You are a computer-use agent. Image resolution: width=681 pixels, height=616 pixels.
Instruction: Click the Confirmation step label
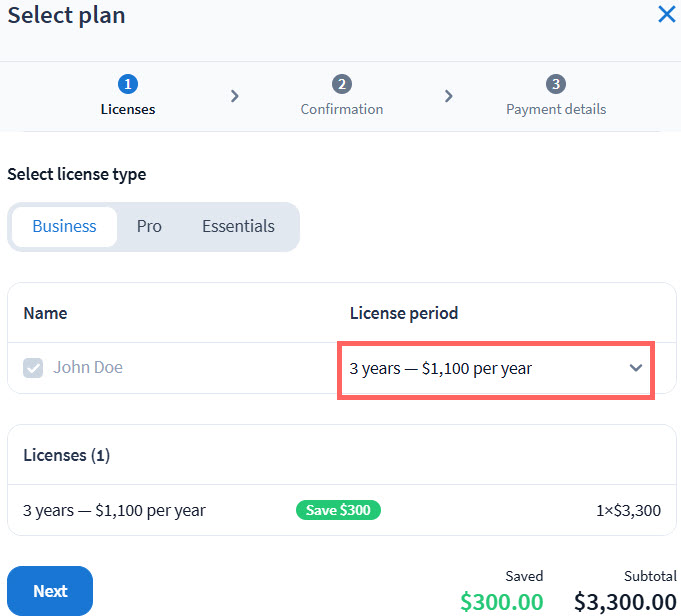click(x=342, y=109)
